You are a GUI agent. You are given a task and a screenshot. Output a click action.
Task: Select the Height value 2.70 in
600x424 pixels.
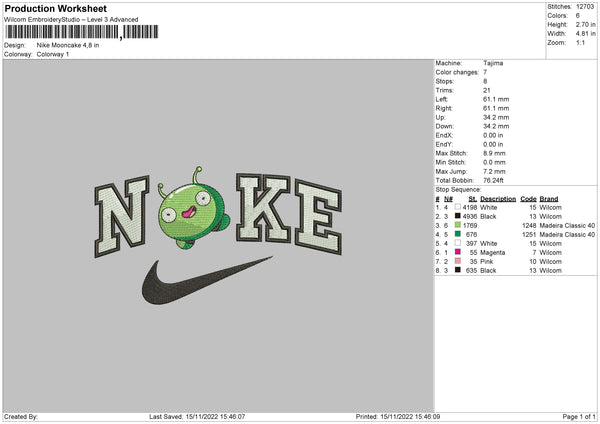[585, 24]
